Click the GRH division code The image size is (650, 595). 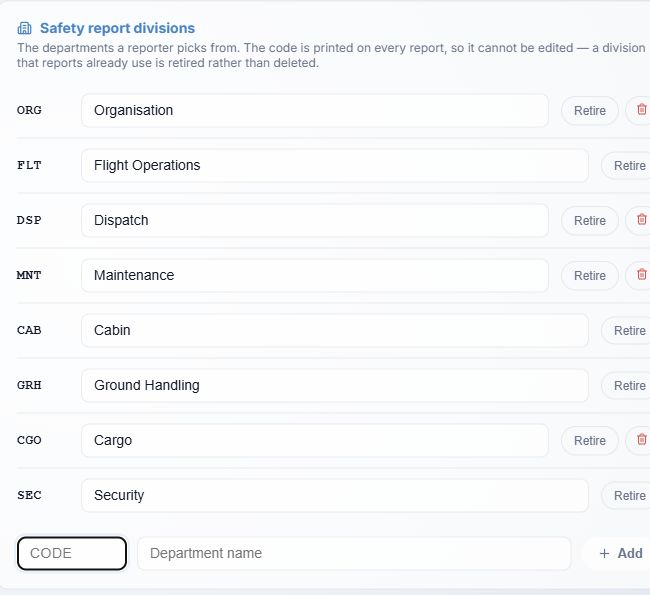coord(29,385)
